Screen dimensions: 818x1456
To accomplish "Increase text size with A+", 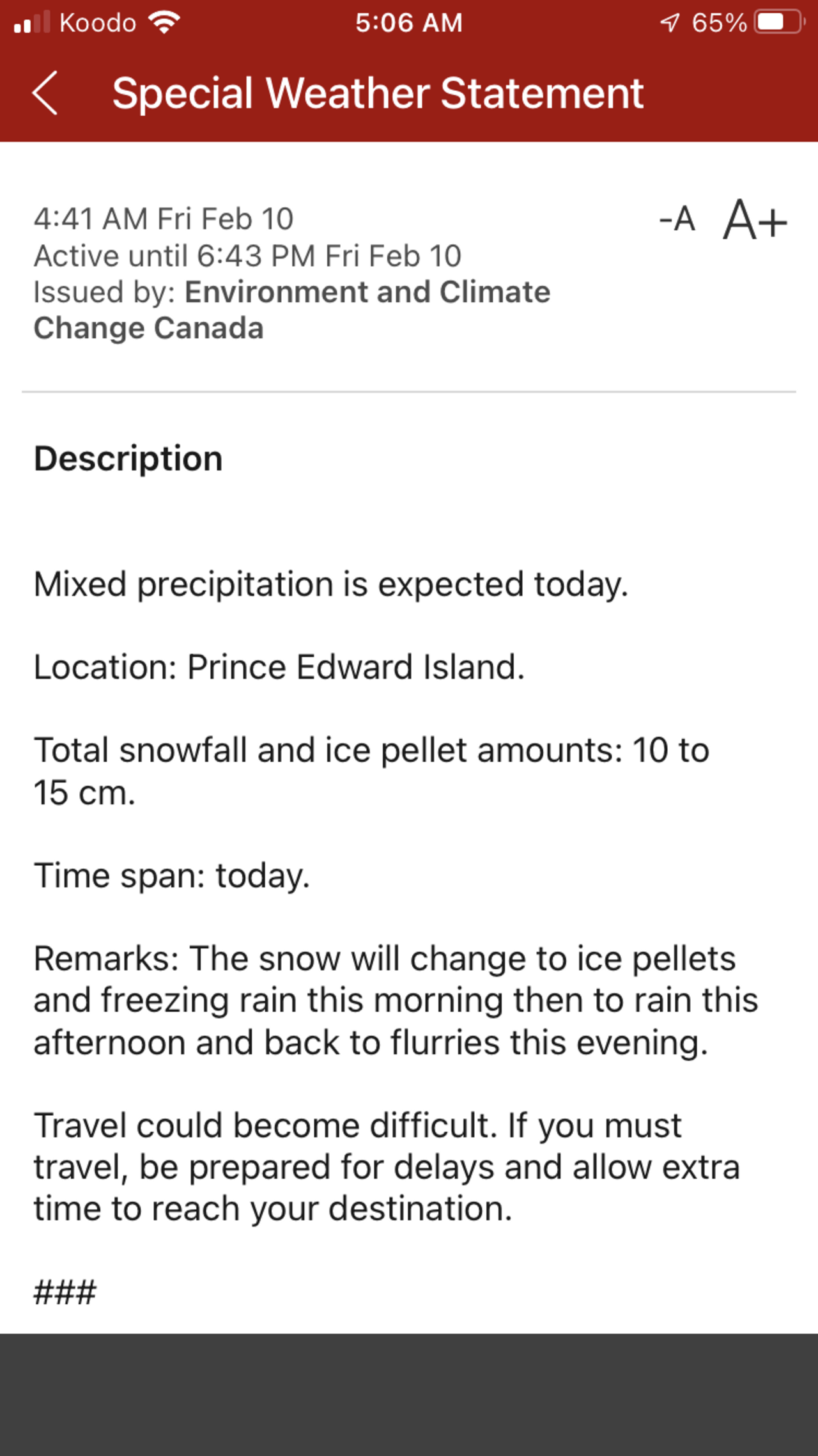I will click(x=755, y=221).
